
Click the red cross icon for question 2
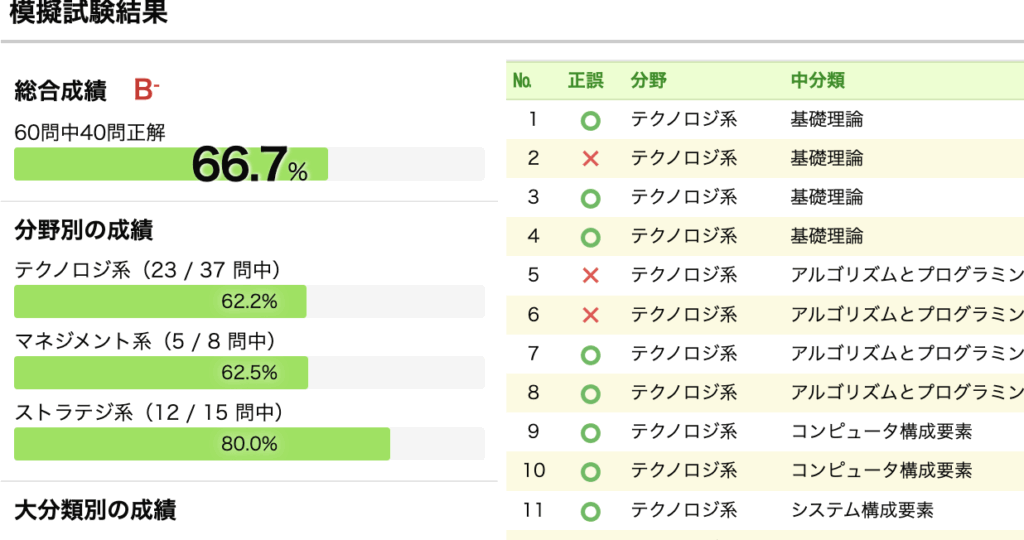click(590, 159)
